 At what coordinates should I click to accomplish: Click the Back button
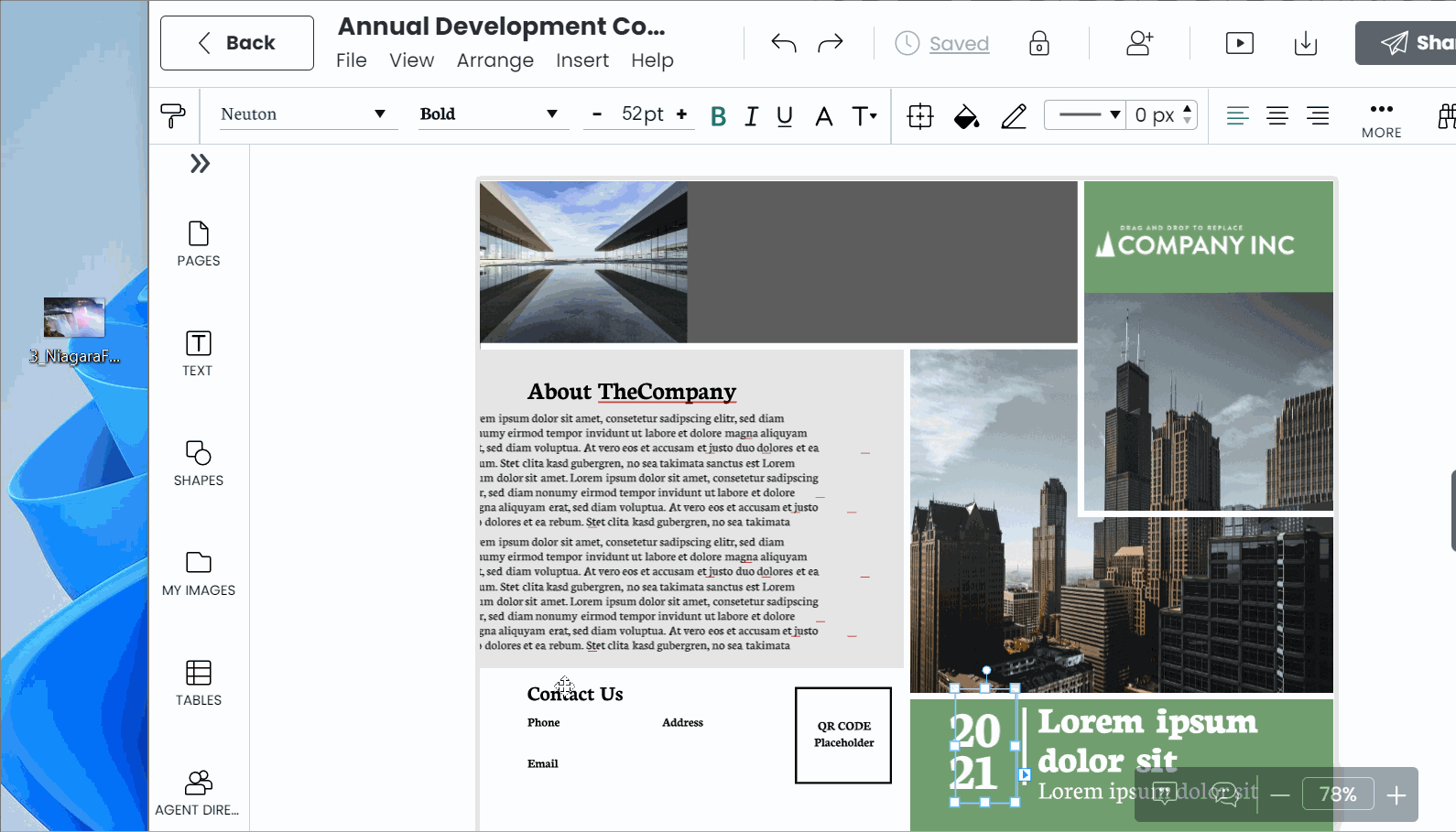point(237,43)
